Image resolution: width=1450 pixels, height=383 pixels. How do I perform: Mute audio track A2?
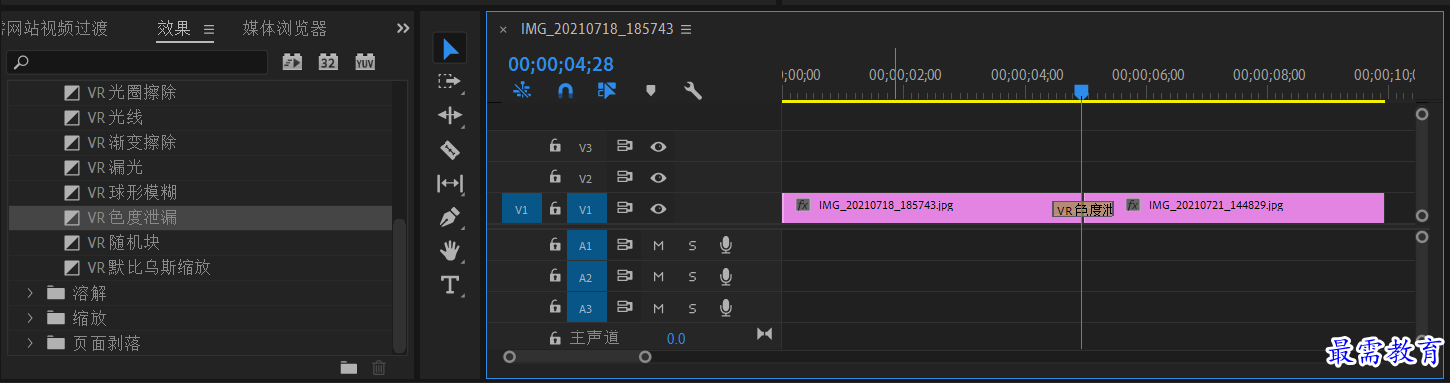658,276
